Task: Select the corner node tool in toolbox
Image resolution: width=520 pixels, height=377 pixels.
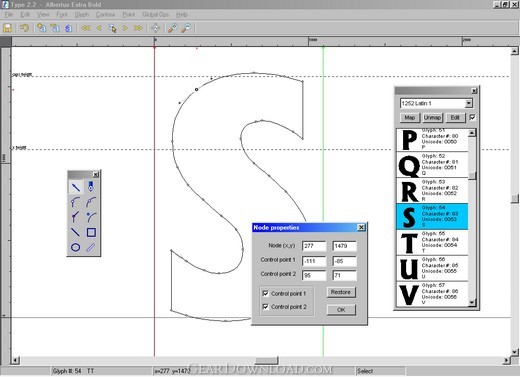Action: [x=76, y=217]
